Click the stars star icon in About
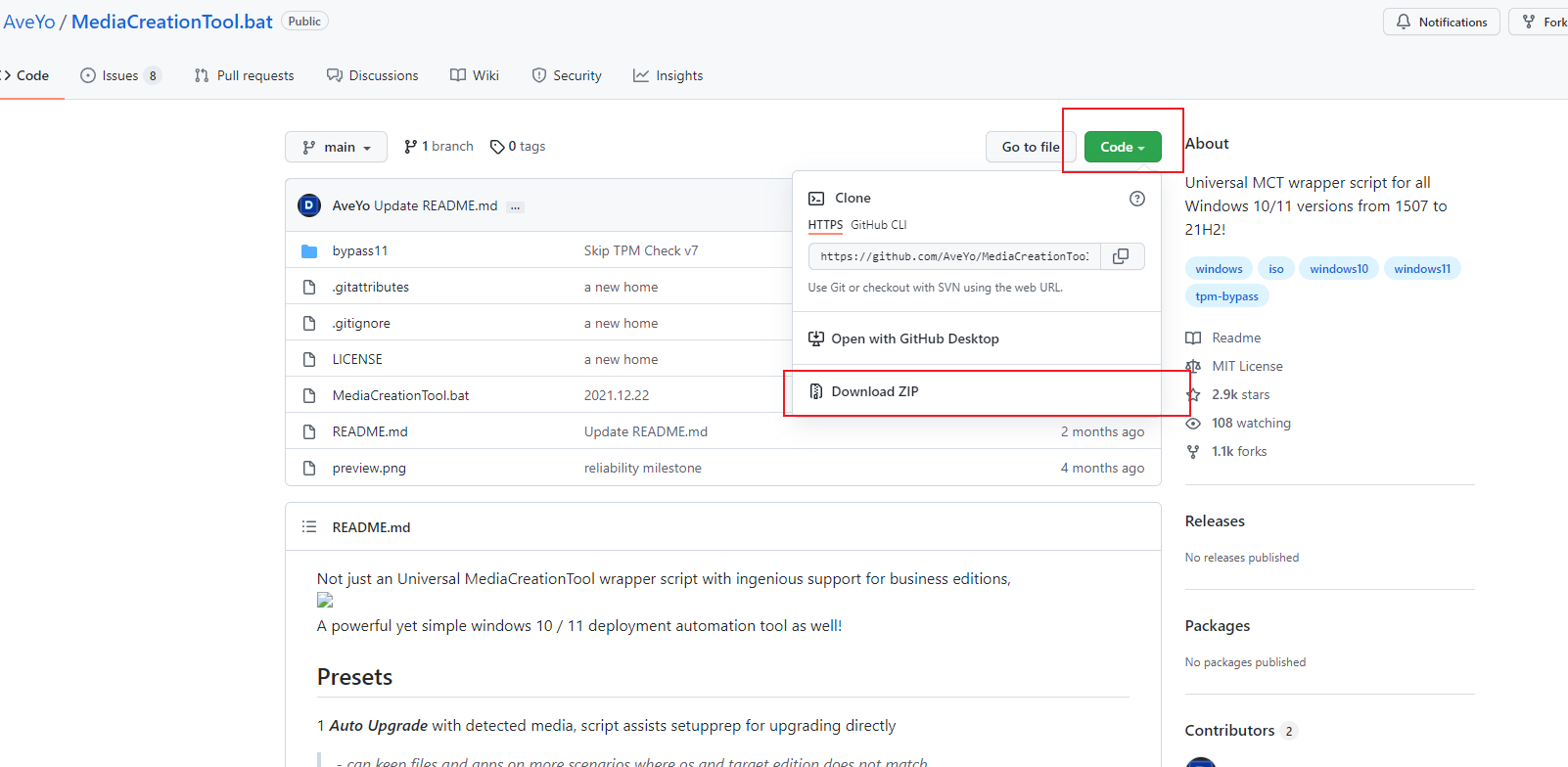1568x767 pixels. tap(1193, 395)
